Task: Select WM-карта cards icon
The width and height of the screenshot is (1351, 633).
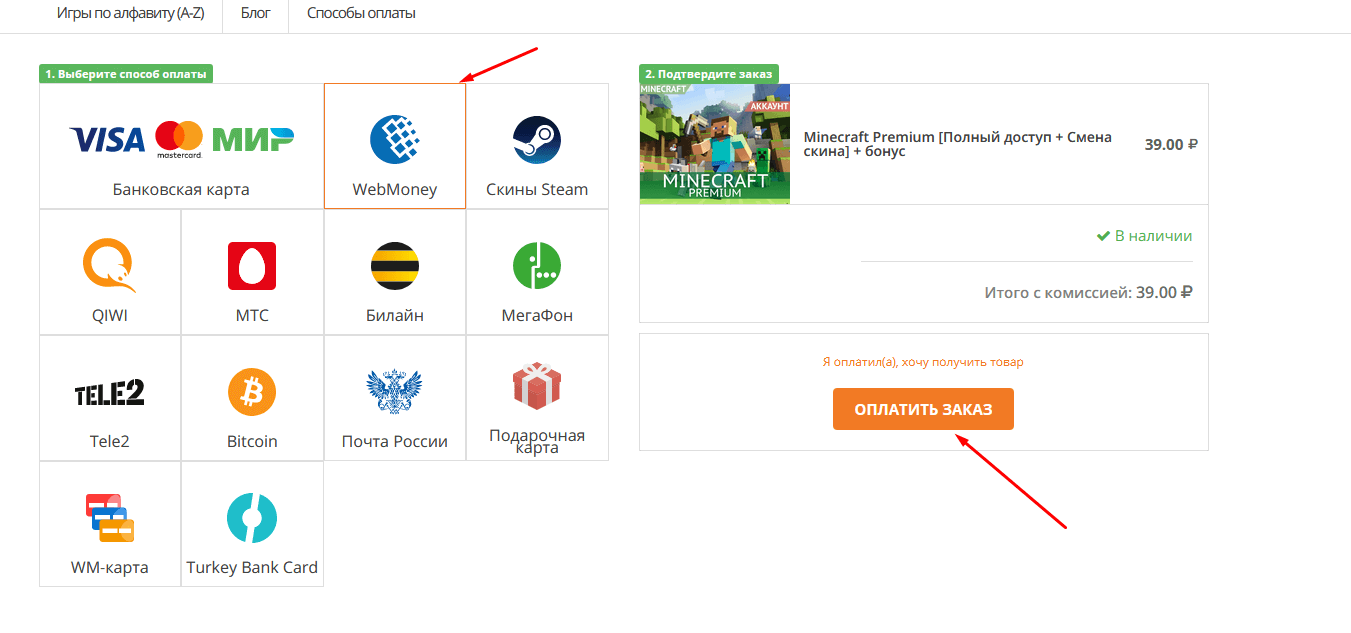Action: click(x=110, y=518)
